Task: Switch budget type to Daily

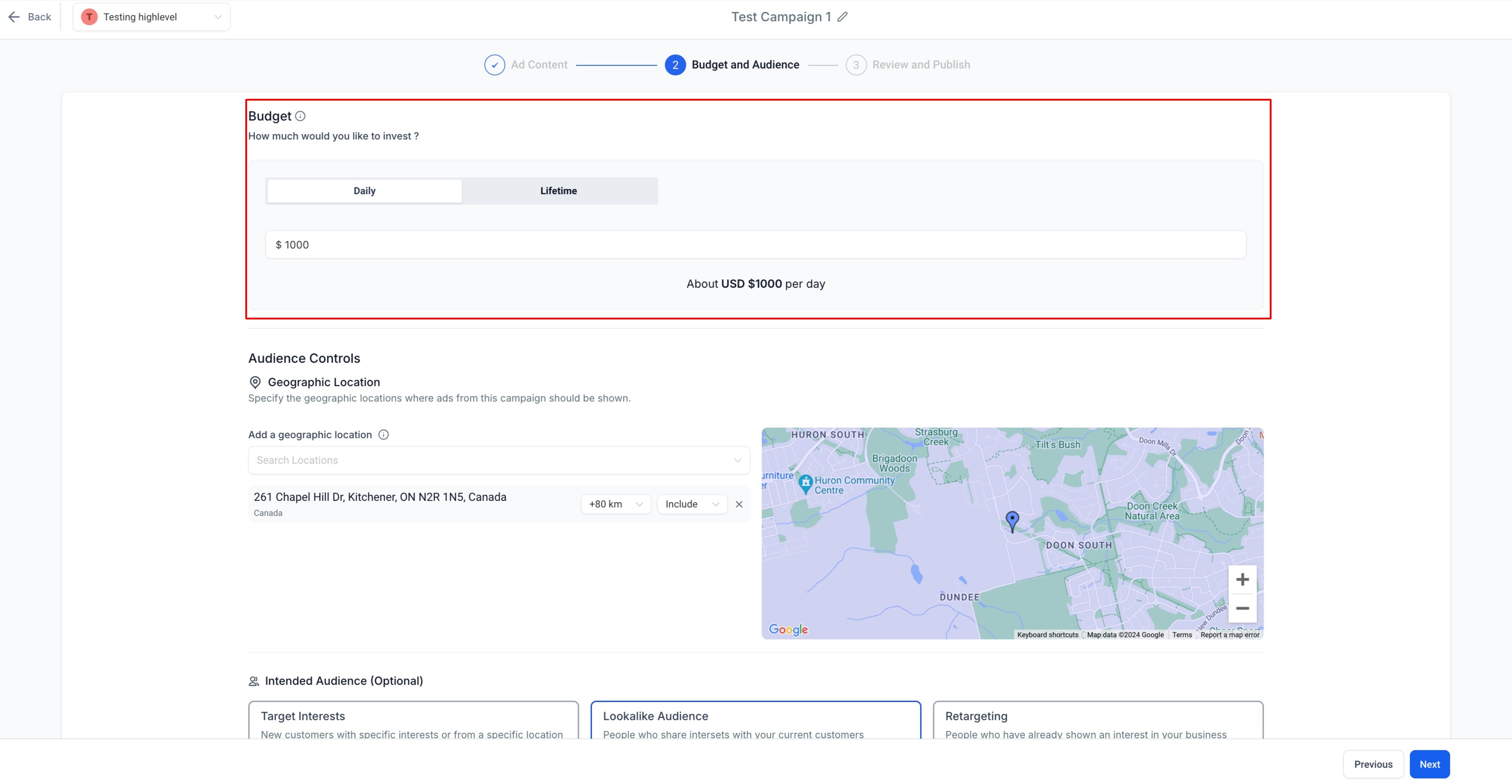Action: click(364, 191)
